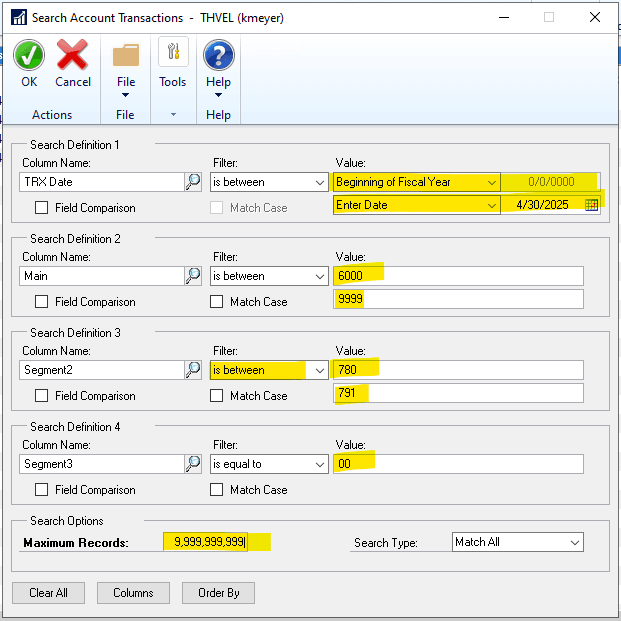The width and height of the screenshot is (621, 621).
Task: Open the Segment3 'is equal to' dropdown
Action: tap(269, 464)
